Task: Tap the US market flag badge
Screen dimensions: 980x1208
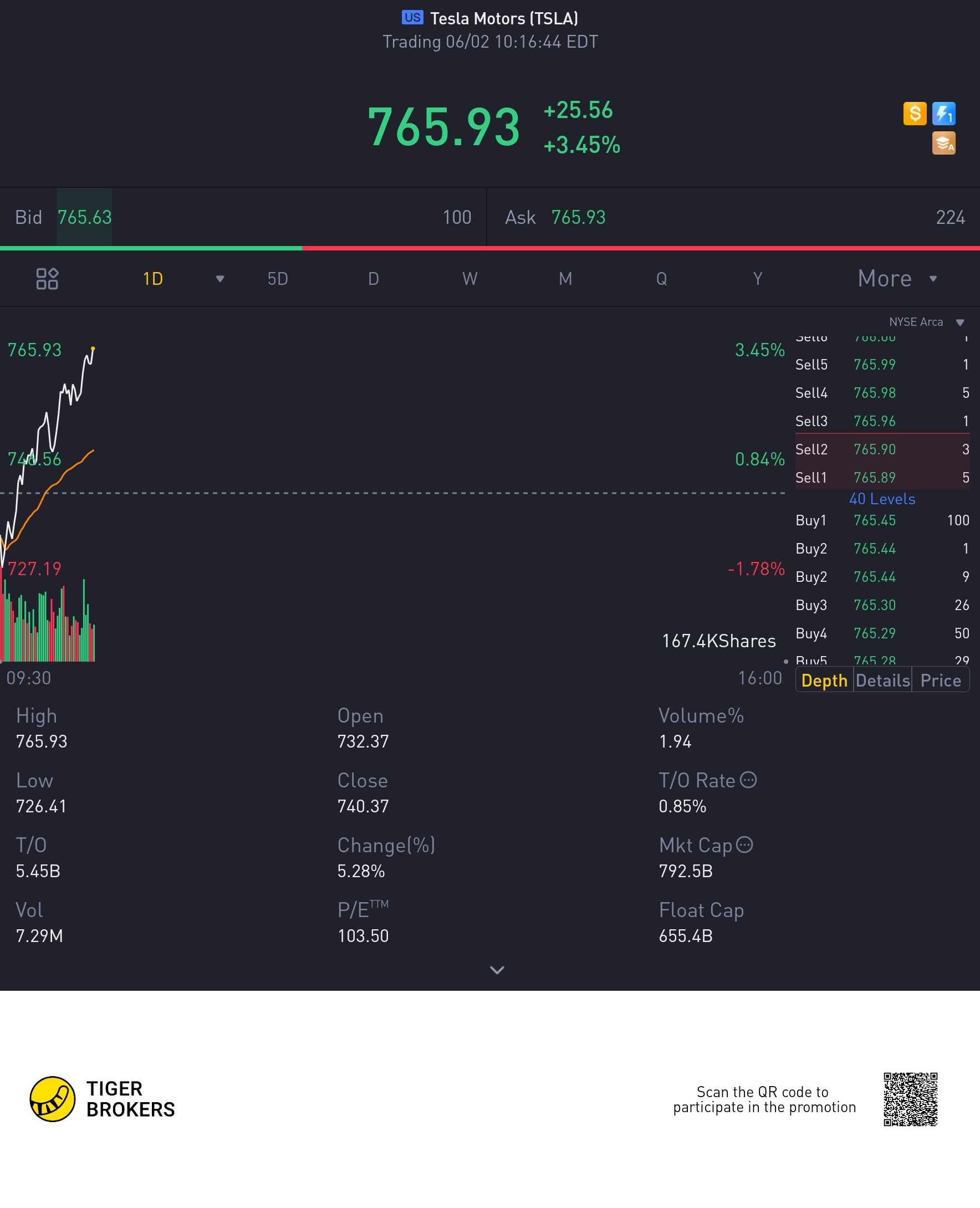Action: (412, 18)
